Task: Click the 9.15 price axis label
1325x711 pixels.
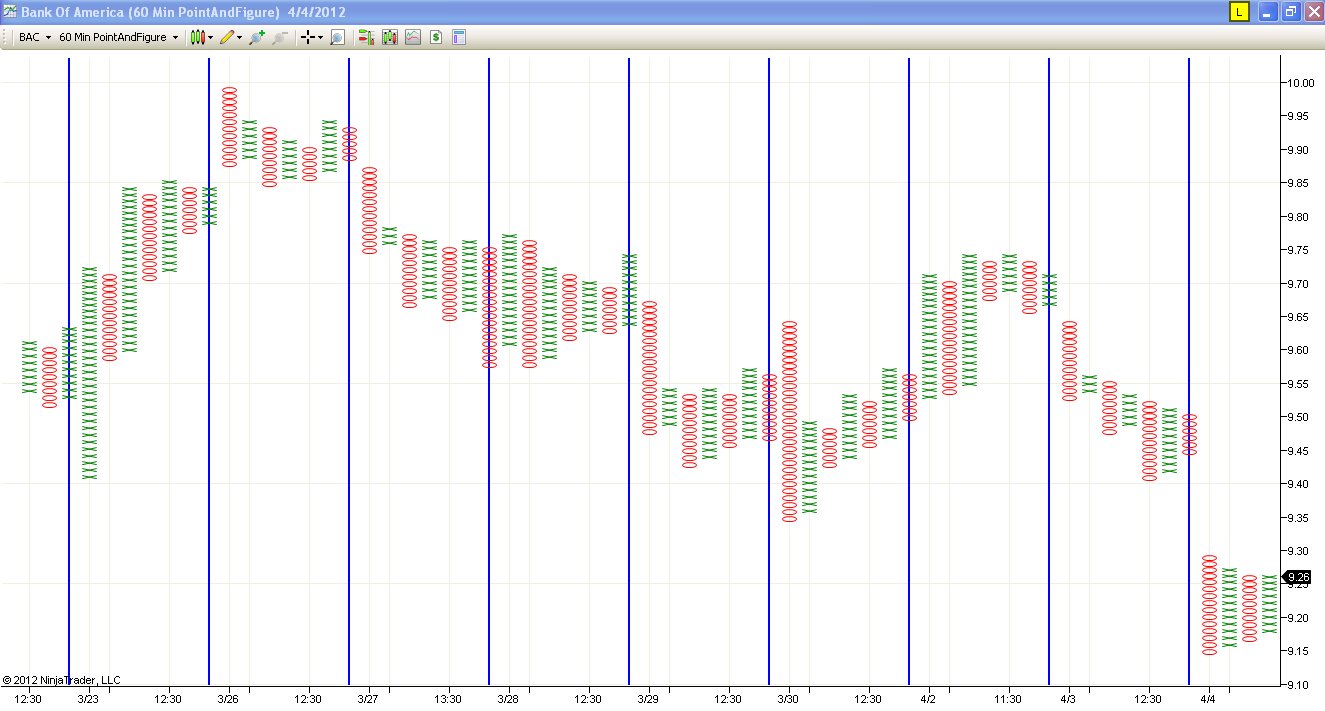Action: tap(1299, 652)
